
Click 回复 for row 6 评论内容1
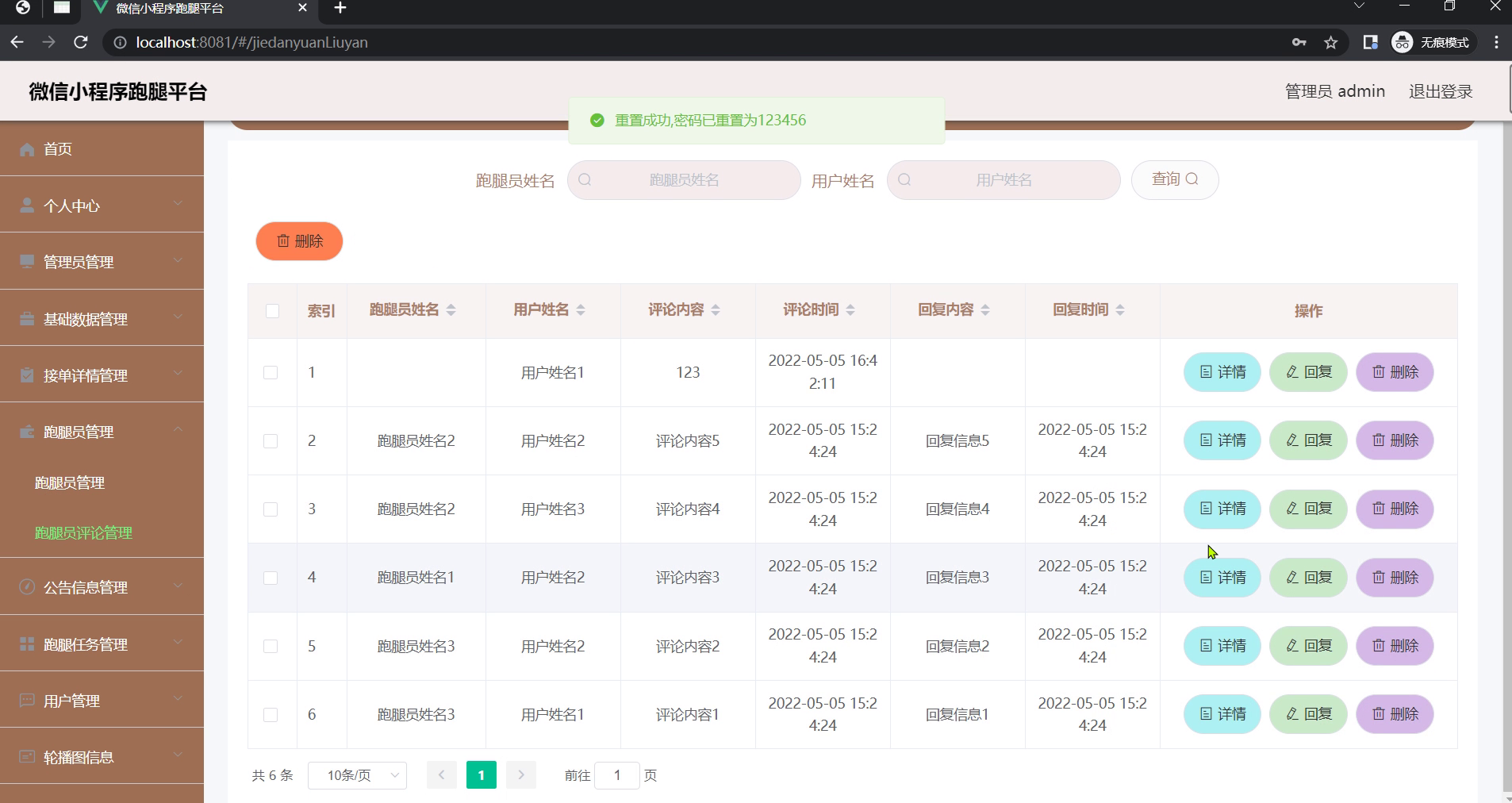(x=1308, y=714)
